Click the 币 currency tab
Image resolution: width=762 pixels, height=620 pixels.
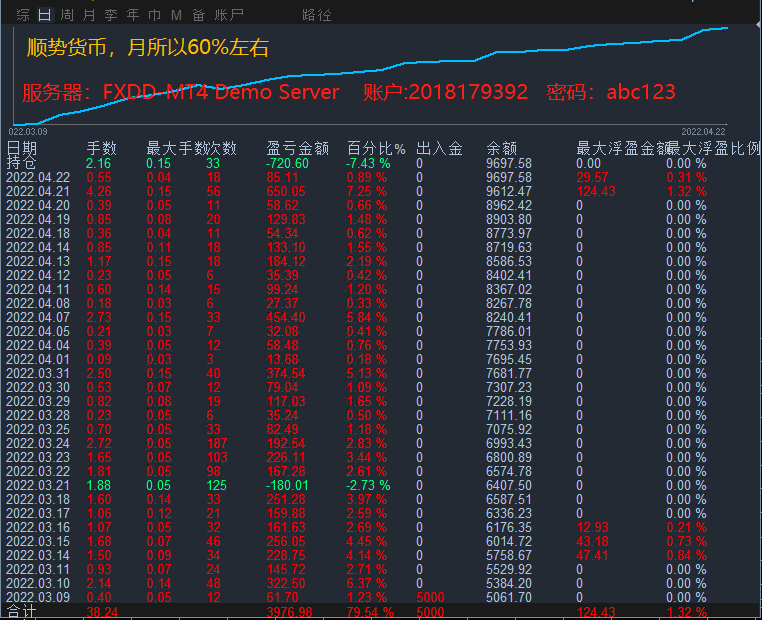coord(154,15)
